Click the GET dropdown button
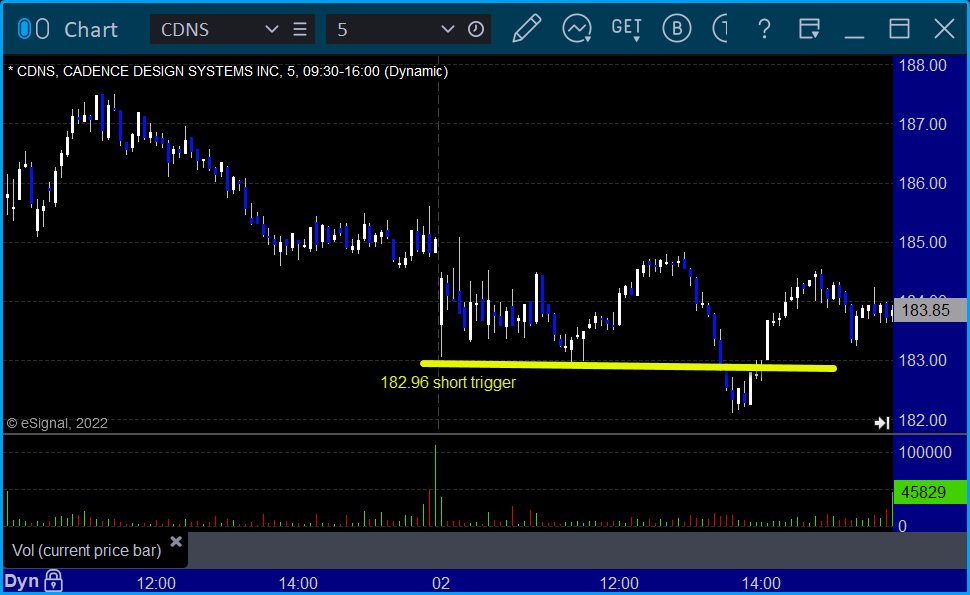The width and height of the screenshot is (970, 595). [626, 28]
